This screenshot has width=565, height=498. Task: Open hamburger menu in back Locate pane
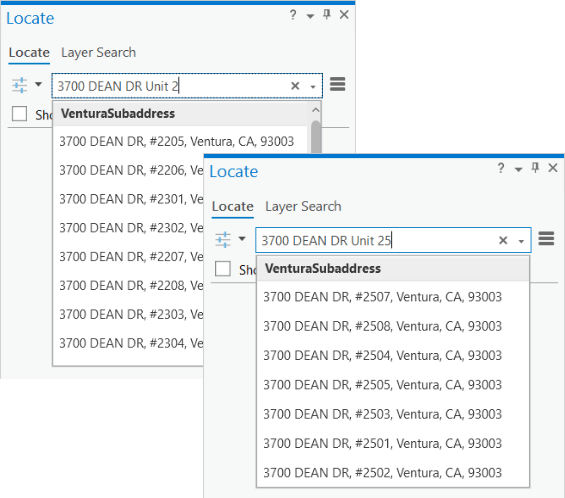coord(338,84)
